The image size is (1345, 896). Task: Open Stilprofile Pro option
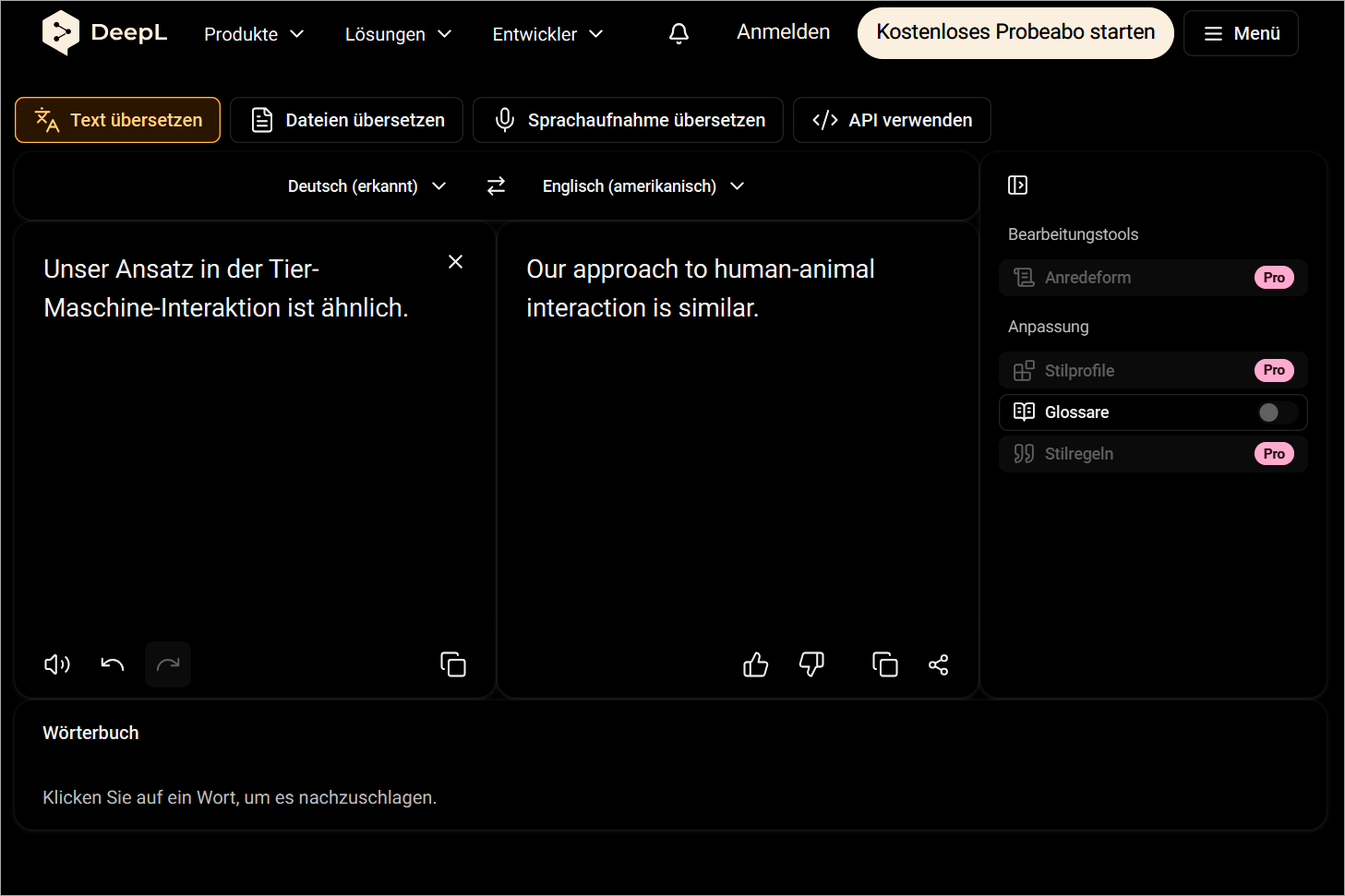pos(1153,371)
